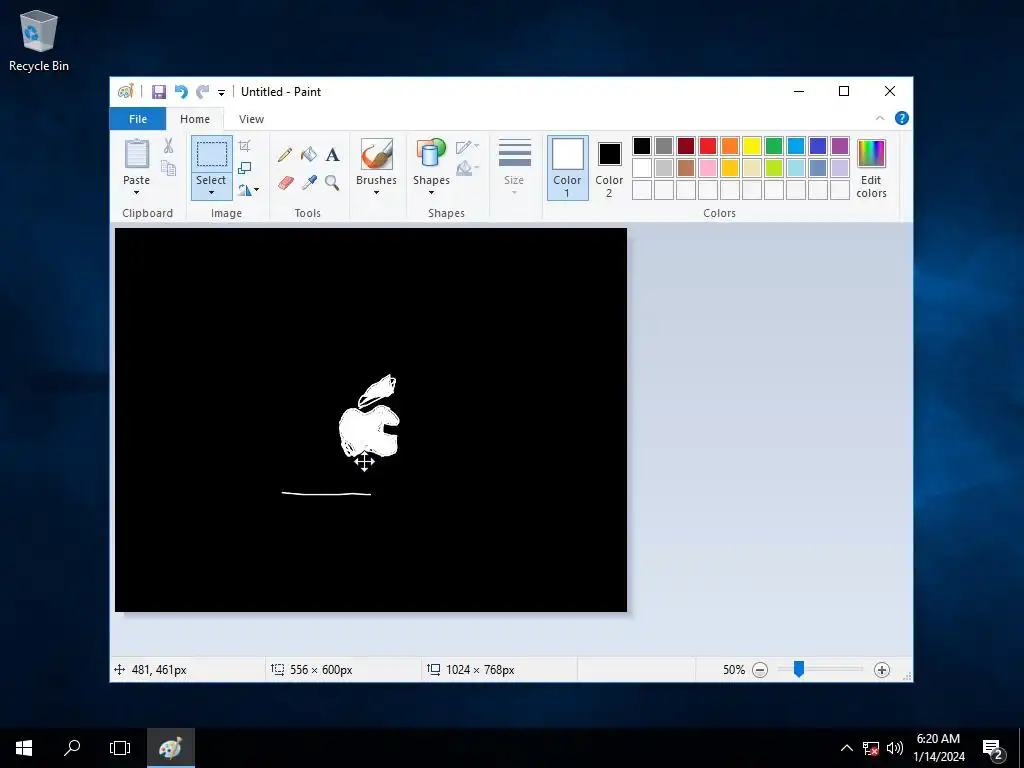The height and width of the screenshot is (768, 1024).
Task: Activate Color 1 selector
Action: pyautogui.click(x=568, y=168)
